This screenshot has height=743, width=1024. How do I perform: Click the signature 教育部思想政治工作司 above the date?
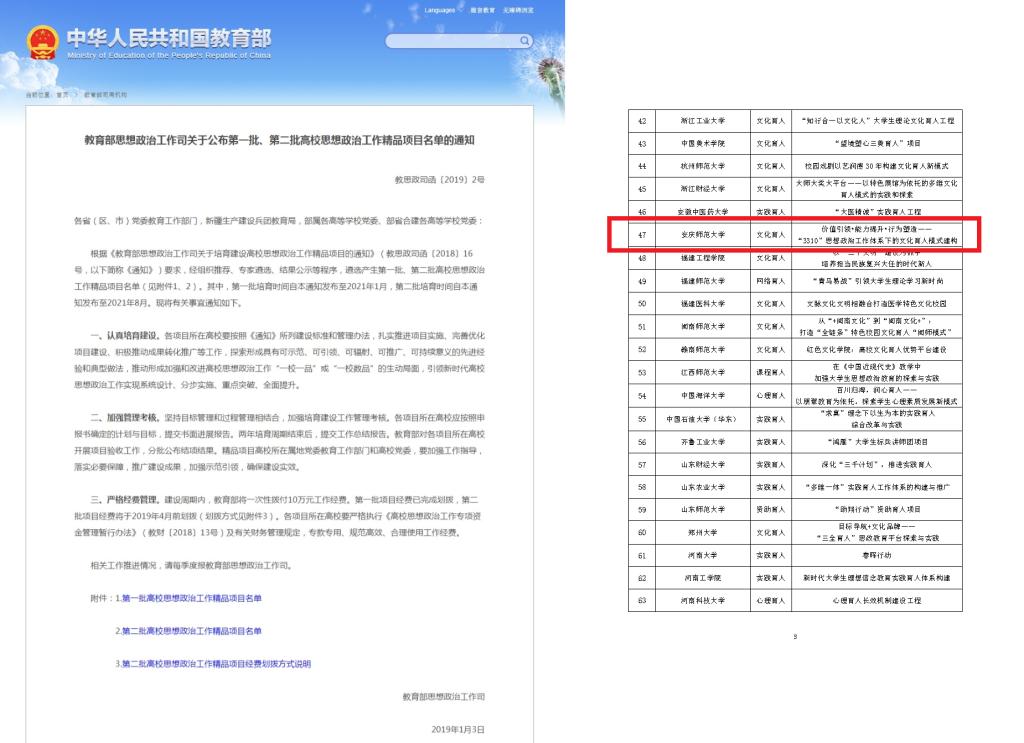pyautogui.click(x=443, y=697)
